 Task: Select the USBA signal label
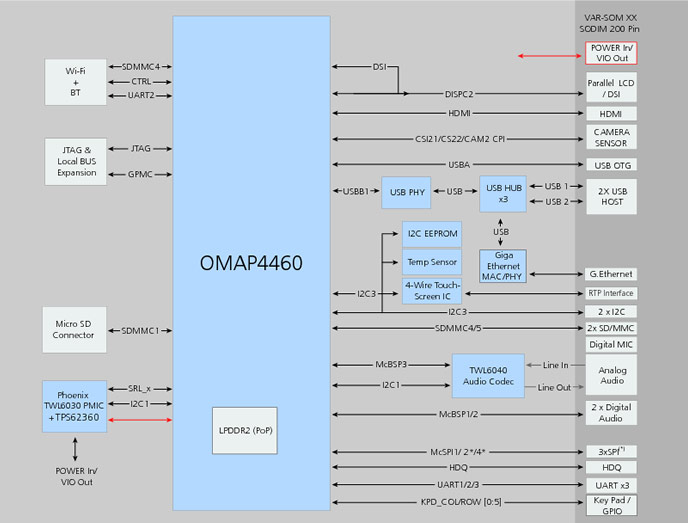click(x=459, y=165)
